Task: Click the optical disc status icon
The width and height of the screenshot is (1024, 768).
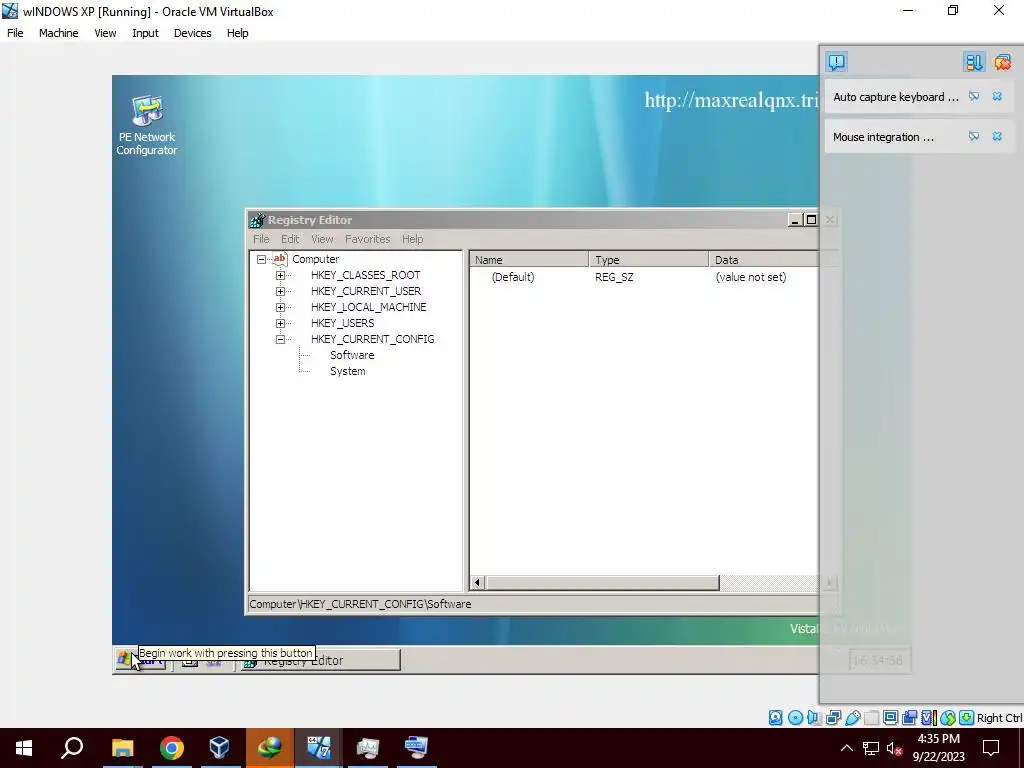Action: (x=795, y=718)
